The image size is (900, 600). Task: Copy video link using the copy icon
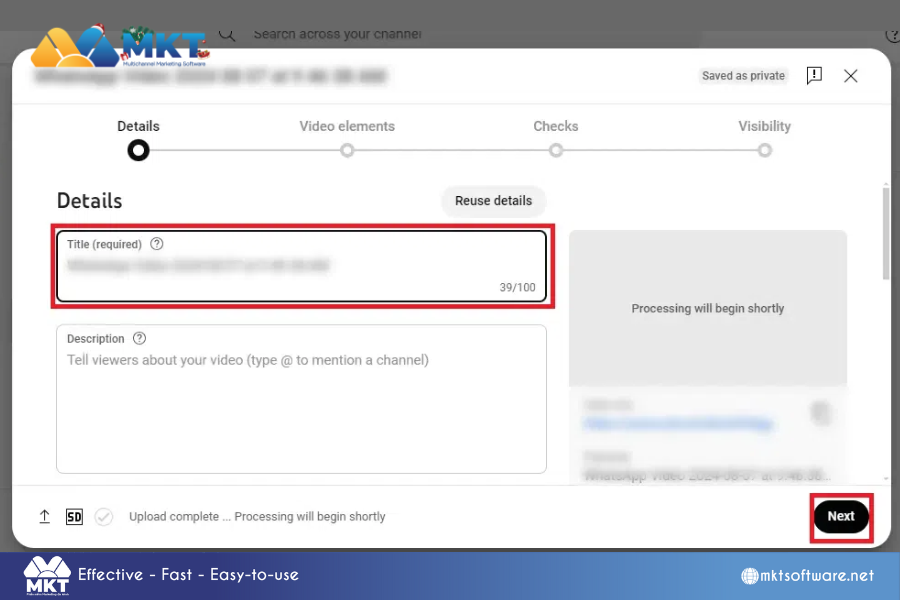pos(821,412)
